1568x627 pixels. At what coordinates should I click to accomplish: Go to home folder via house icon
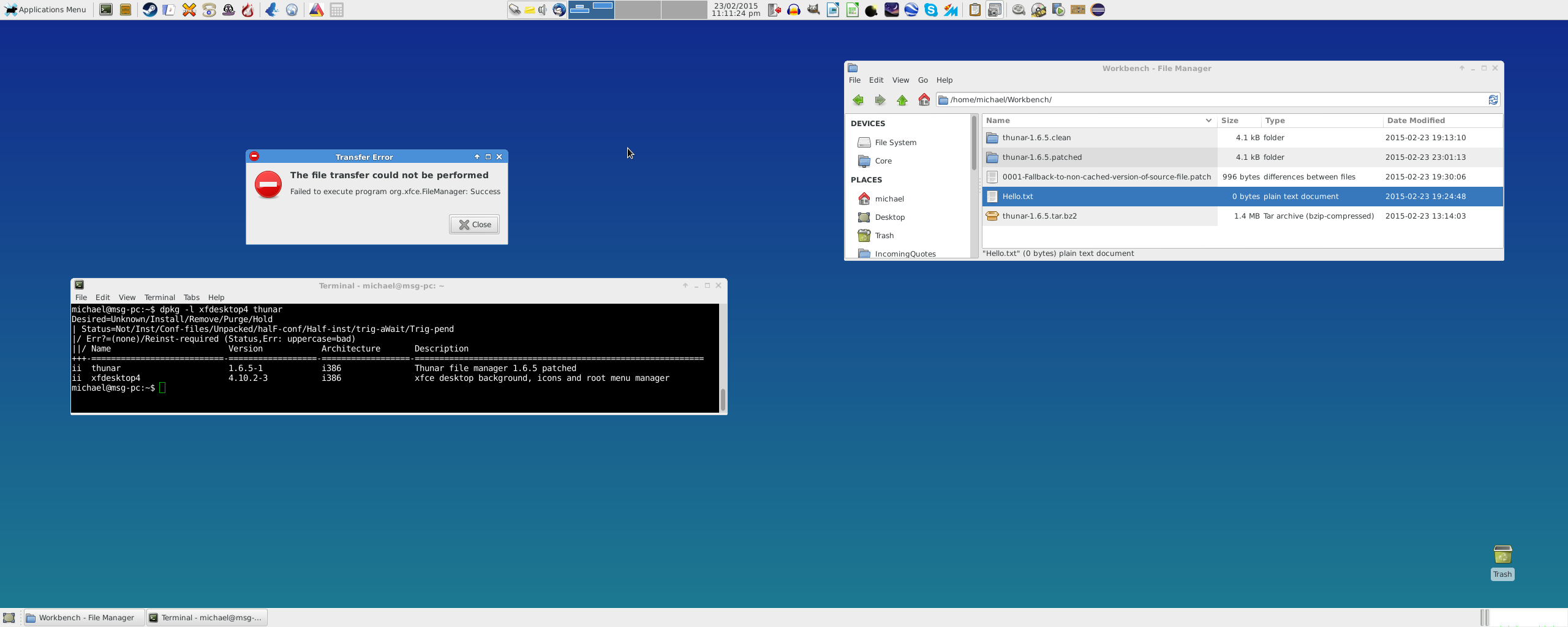(924, 100)
